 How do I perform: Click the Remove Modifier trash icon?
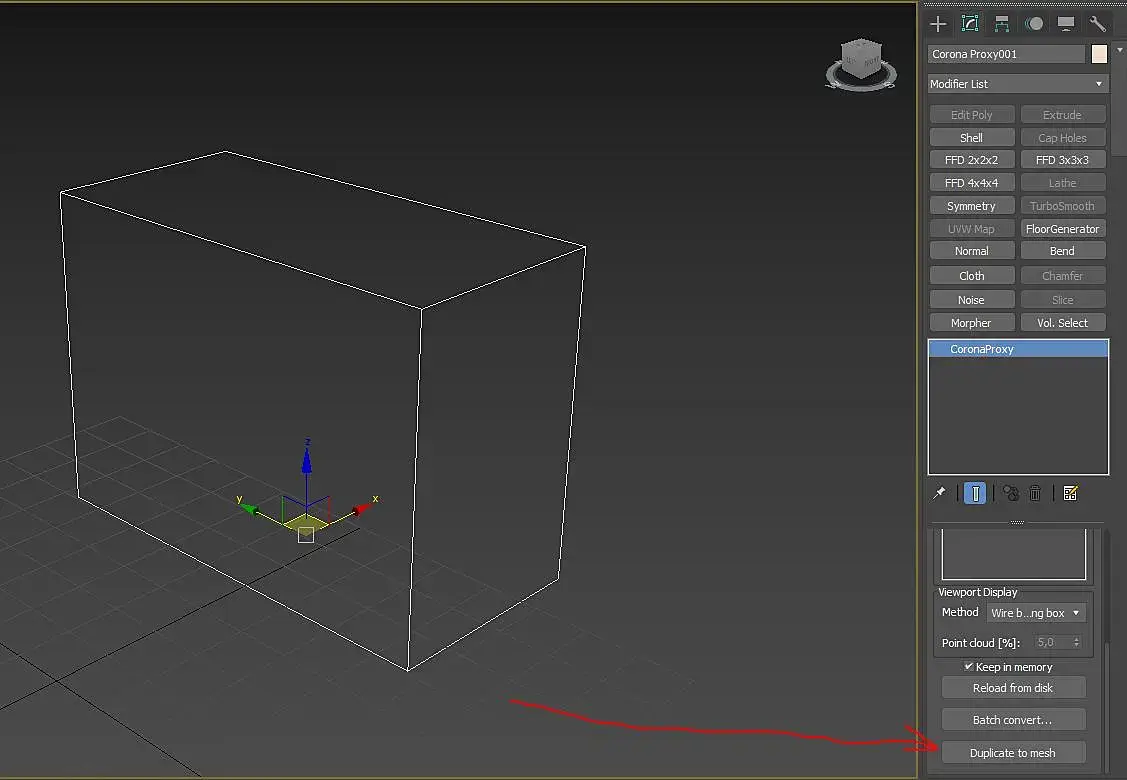[x=1035, y=493]
